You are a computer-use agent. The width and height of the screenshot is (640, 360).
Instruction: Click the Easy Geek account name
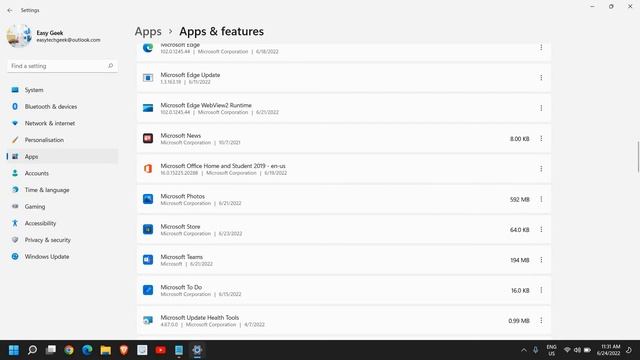(50, 33)
